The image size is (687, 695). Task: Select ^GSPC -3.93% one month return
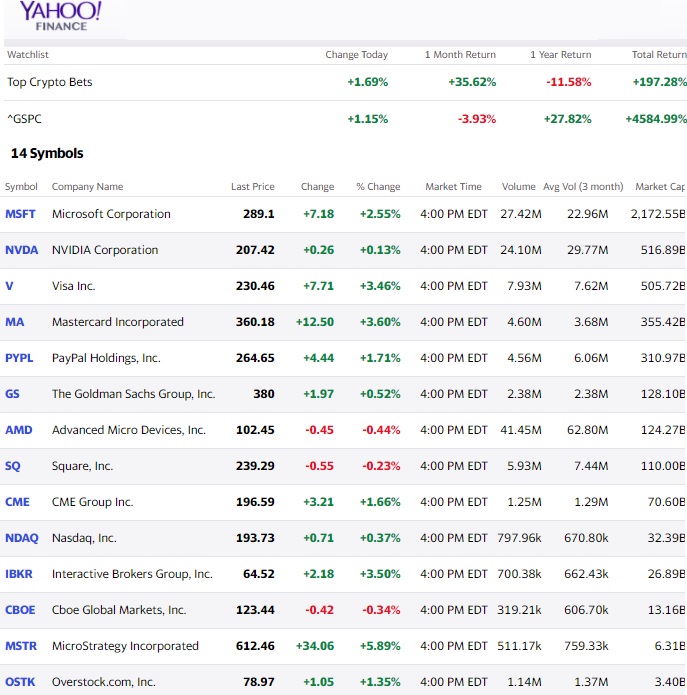[x=477, y=119]
